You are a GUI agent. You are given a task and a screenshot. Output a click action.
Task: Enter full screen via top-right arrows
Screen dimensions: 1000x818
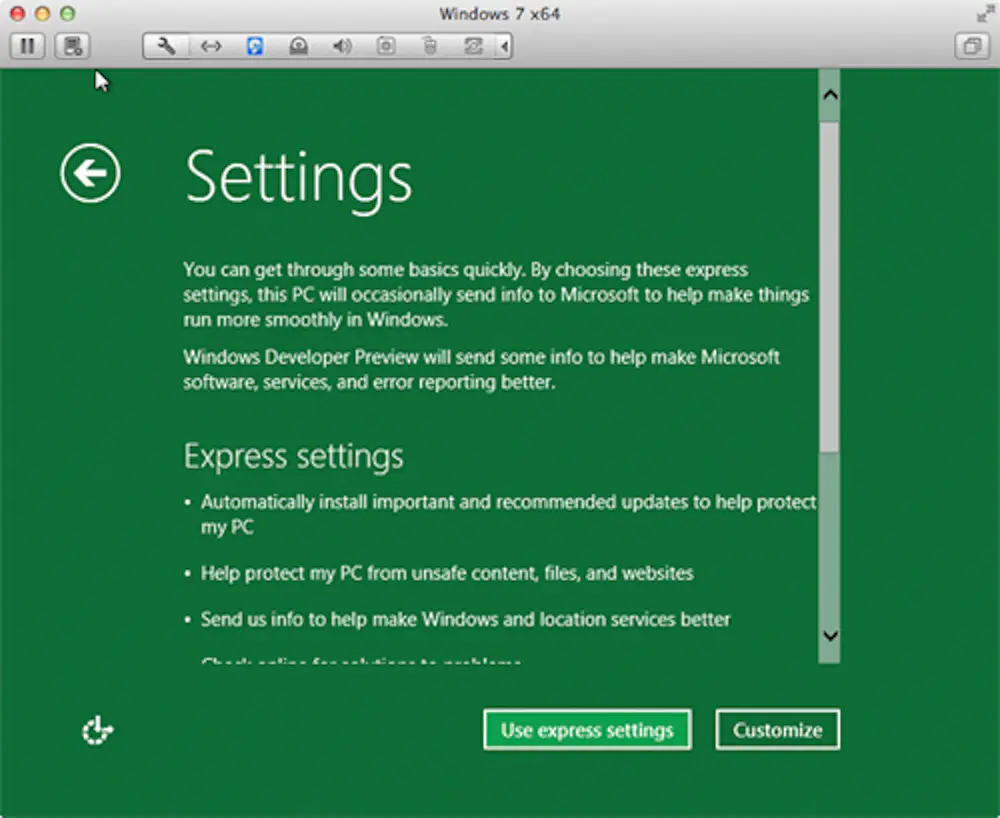(x=982, y=13)
